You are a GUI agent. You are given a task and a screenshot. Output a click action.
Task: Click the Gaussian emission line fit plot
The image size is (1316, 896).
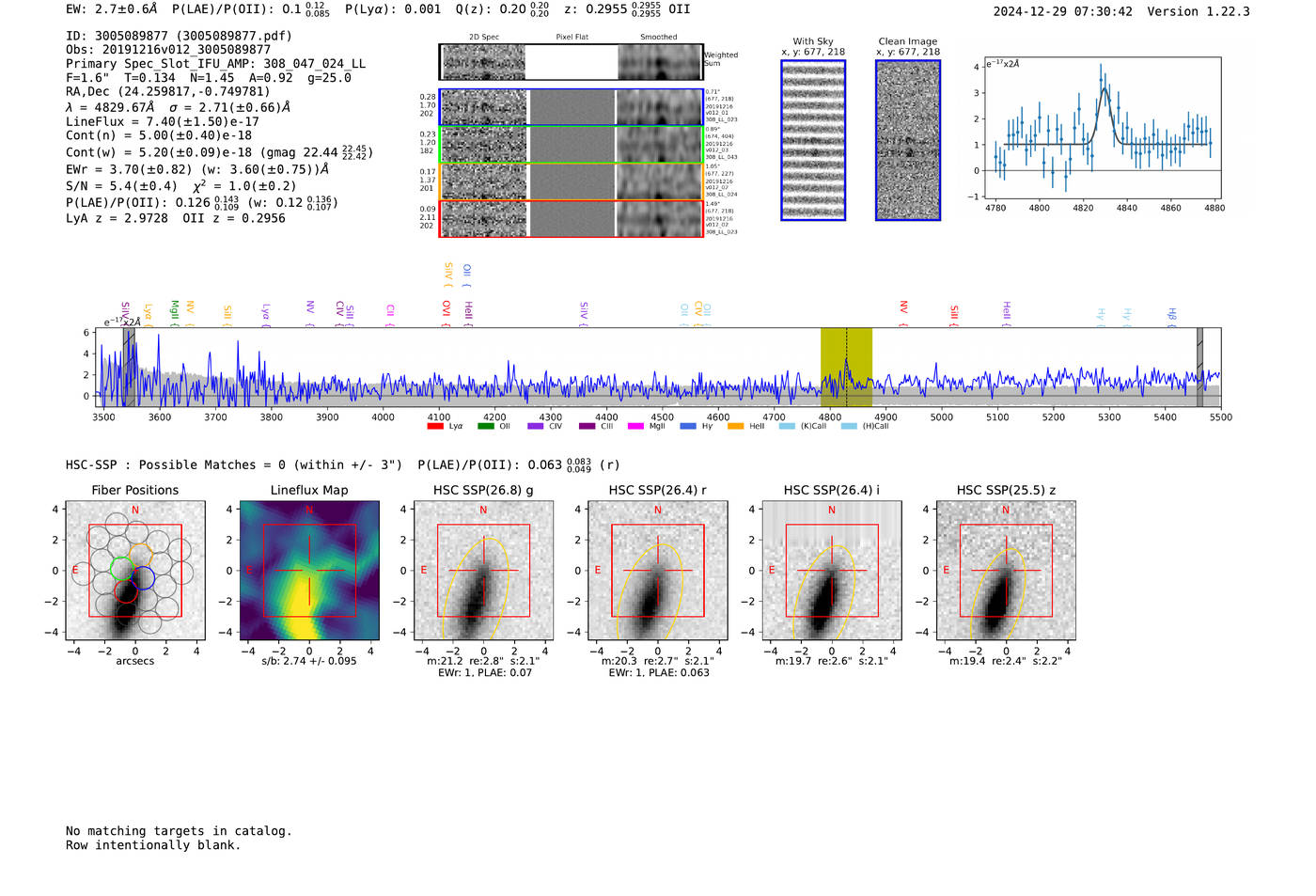[x=1102, y=127]
